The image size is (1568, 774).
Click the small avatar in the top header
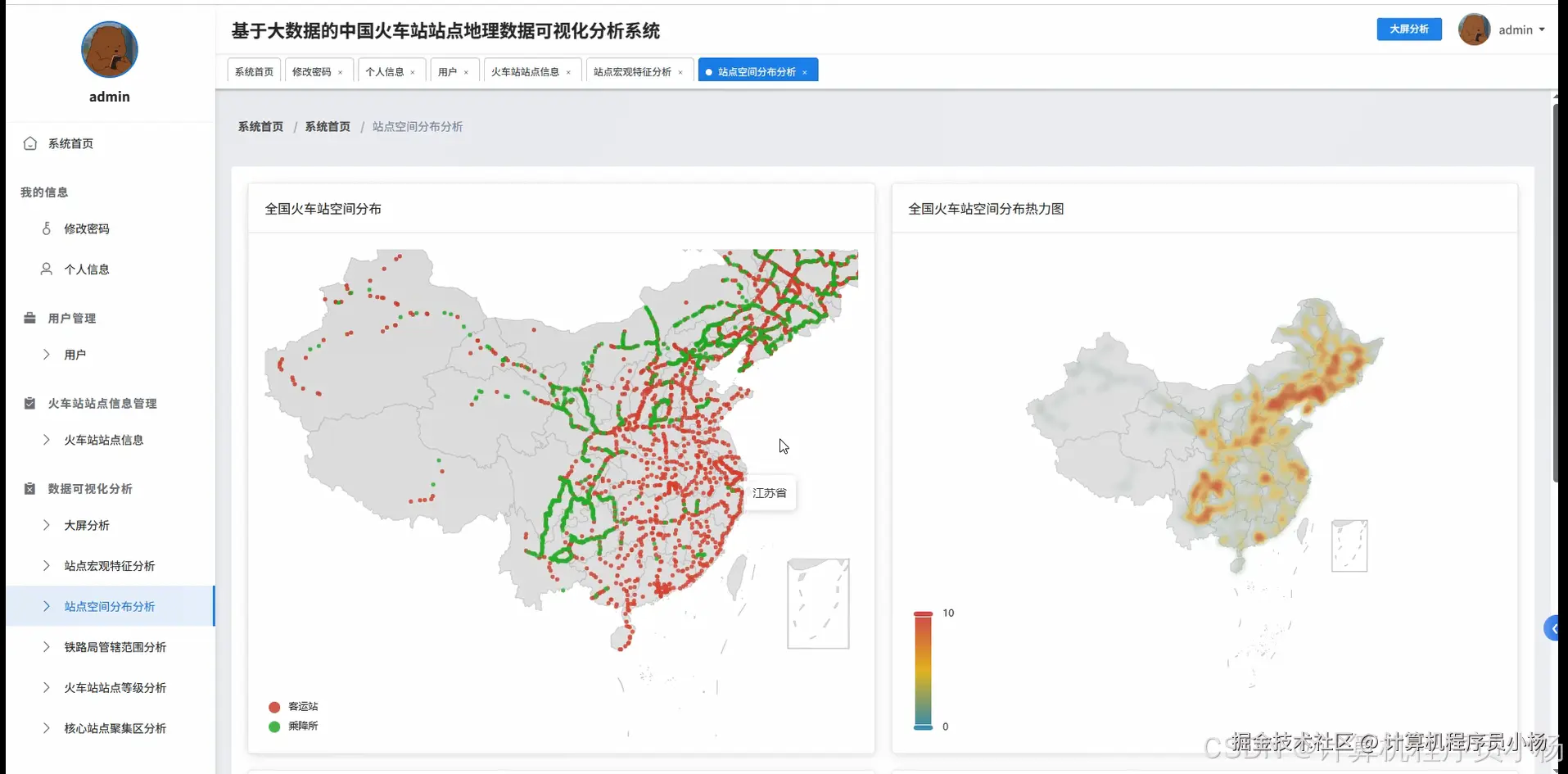pyautogui.click(x=1474, y=29)
